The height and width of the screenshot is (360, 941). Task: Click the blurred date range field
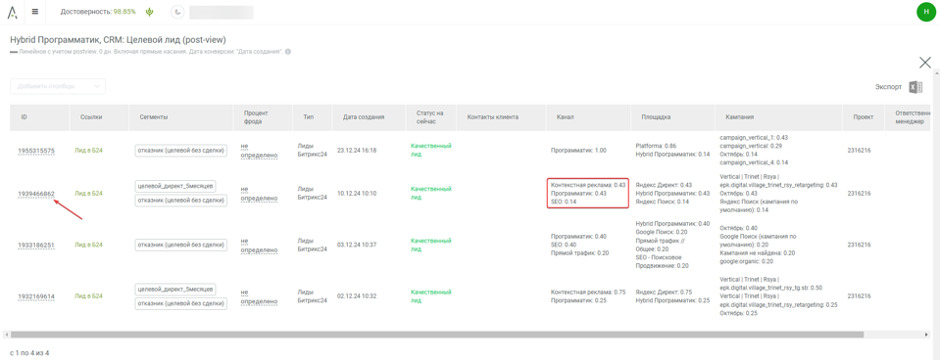click(x=221, y=12)
